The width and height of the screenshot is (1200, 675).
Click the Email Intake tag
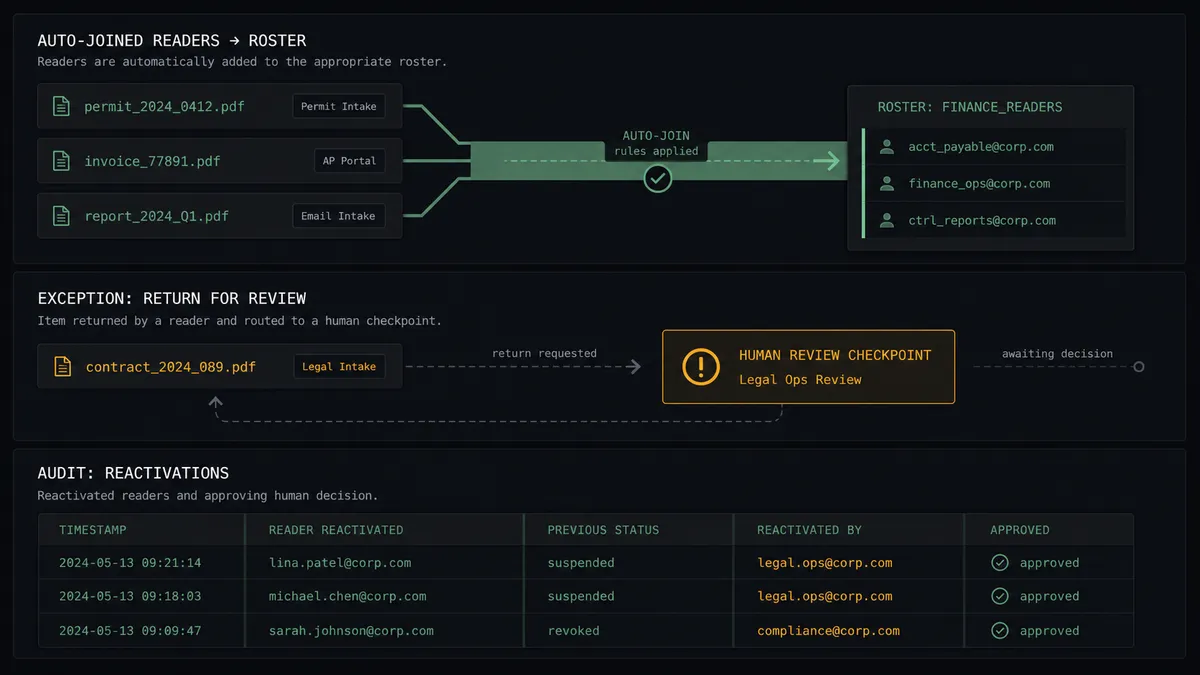coord(339,216)
